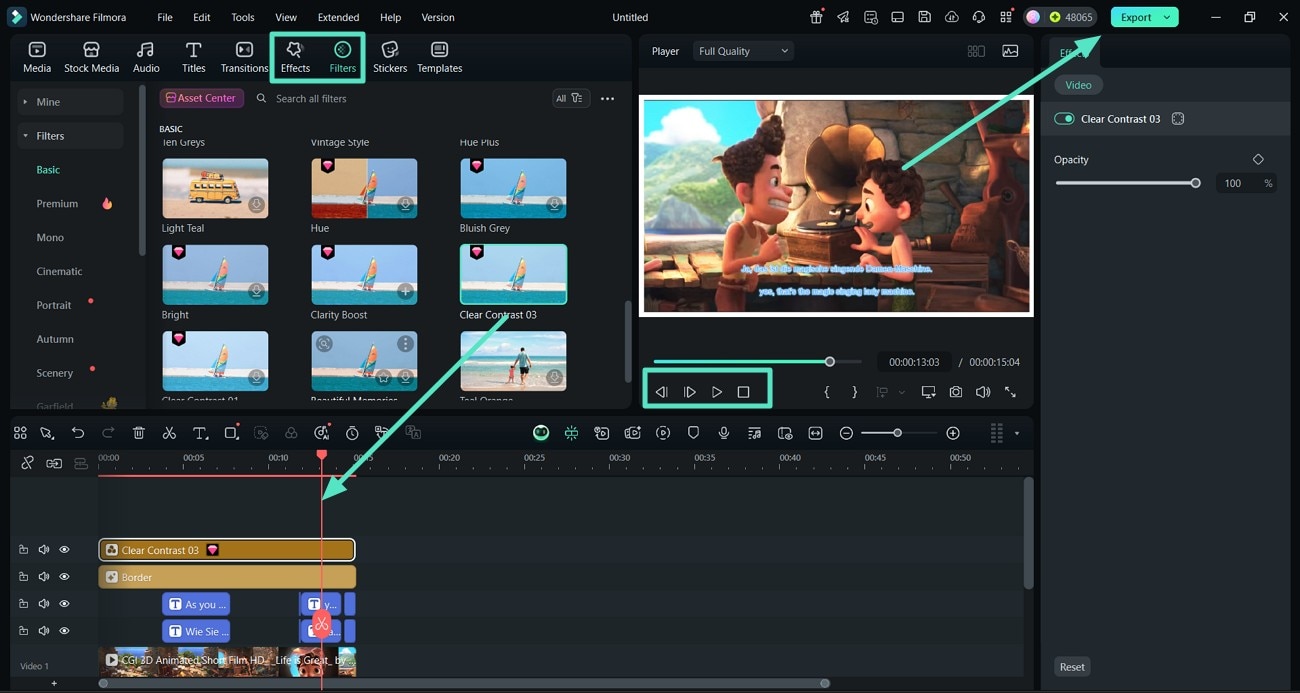Viewport: 1300px width, 693px height.
Task: Click the timeline zoom in plus button
Action: point(953,433)
